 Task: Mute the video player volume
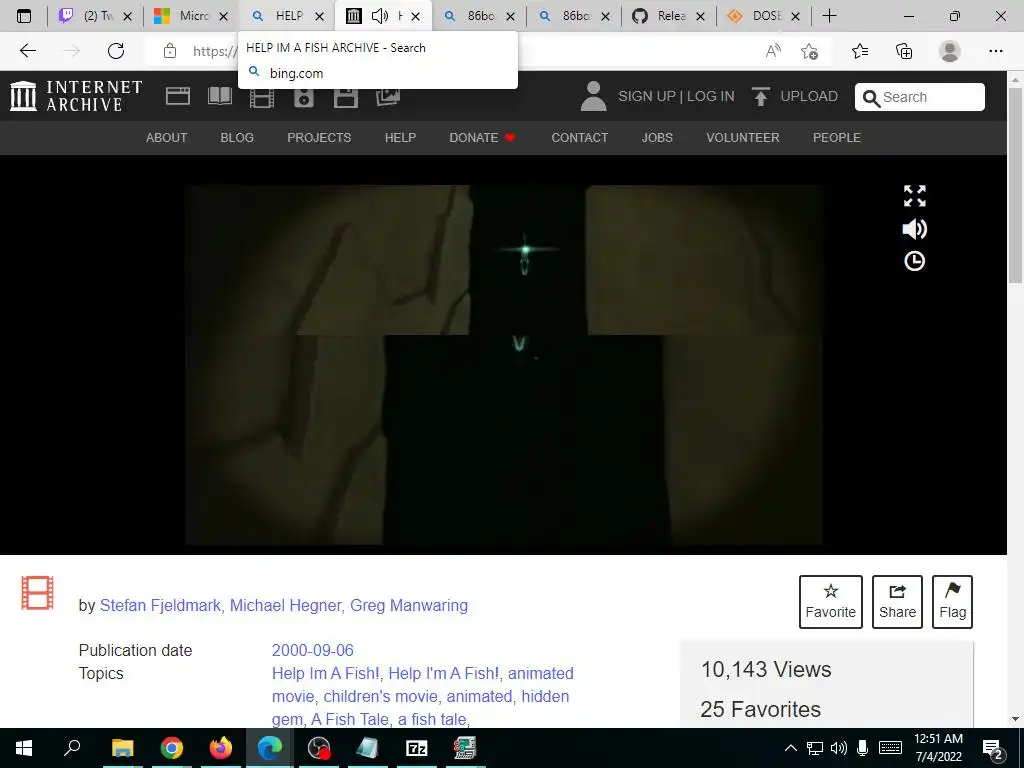click(914, 229)
